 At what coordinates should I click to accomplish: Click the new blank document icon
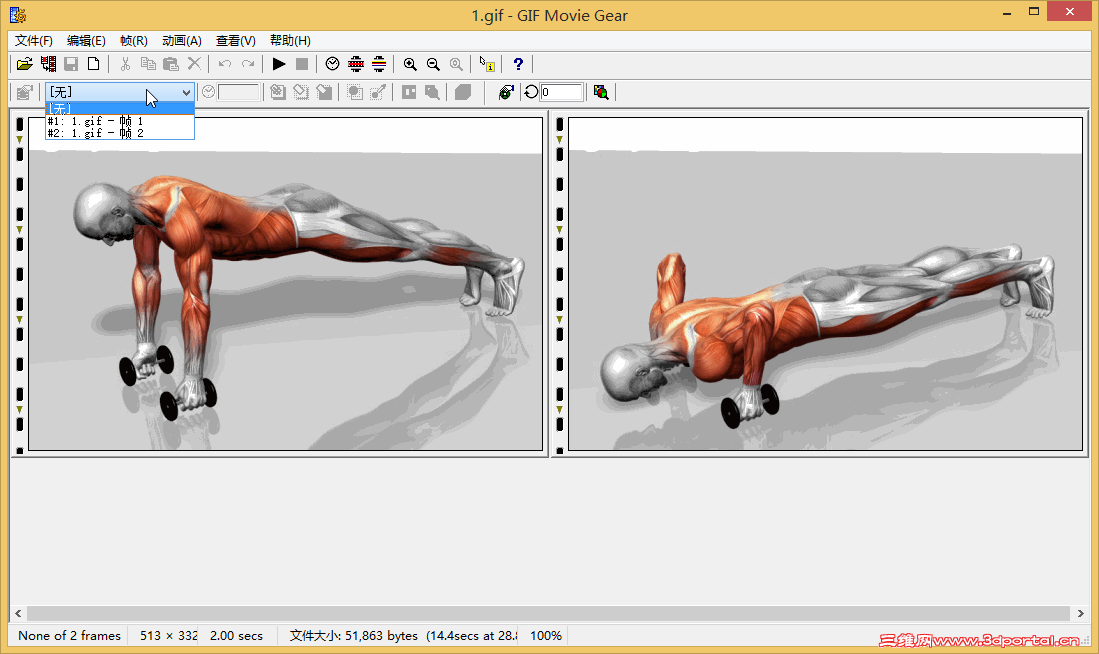point(93,64)
